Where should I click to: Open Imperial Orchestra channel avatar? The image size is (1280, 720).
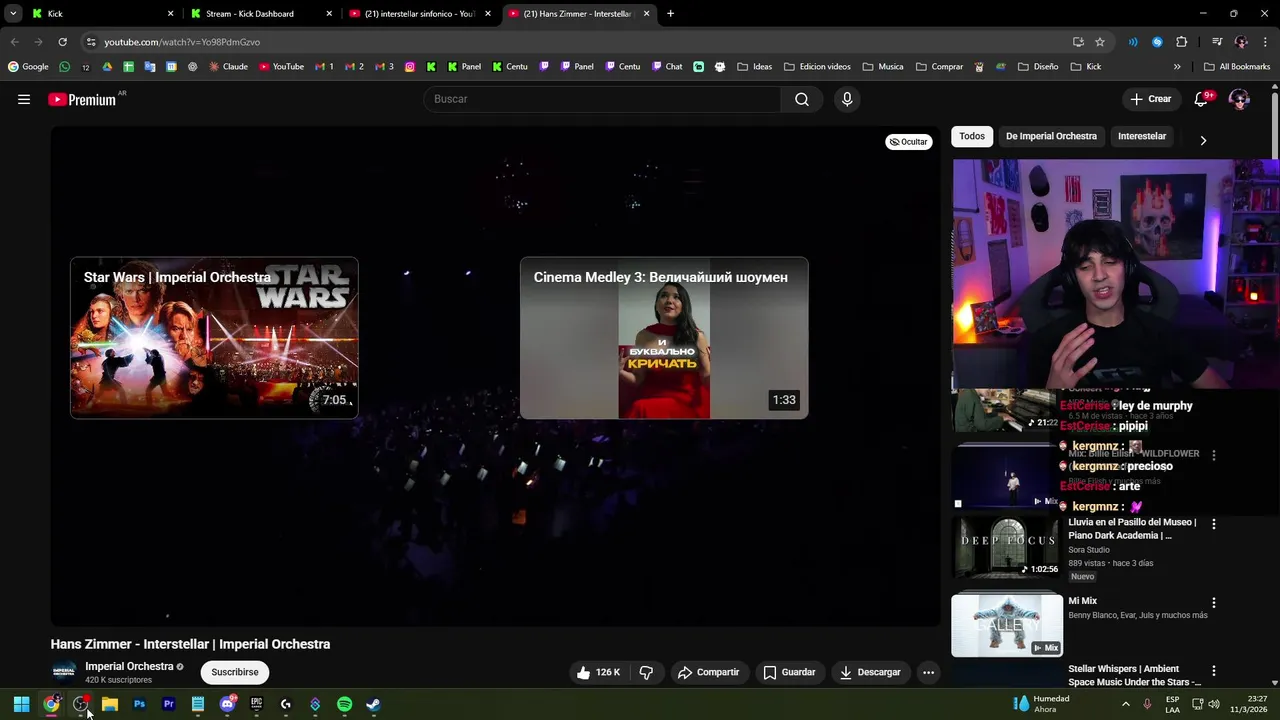coord(64,672)
